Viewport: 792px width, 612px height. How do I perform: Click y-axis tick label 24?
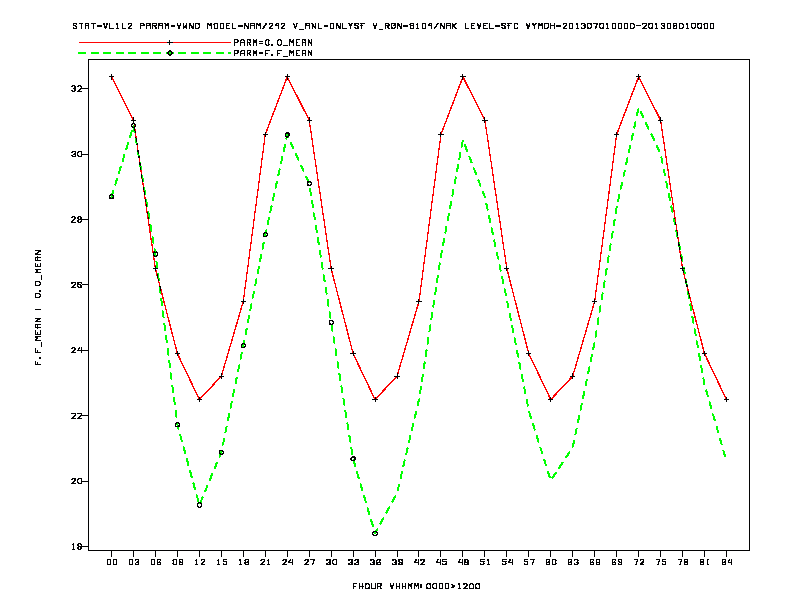76,350
